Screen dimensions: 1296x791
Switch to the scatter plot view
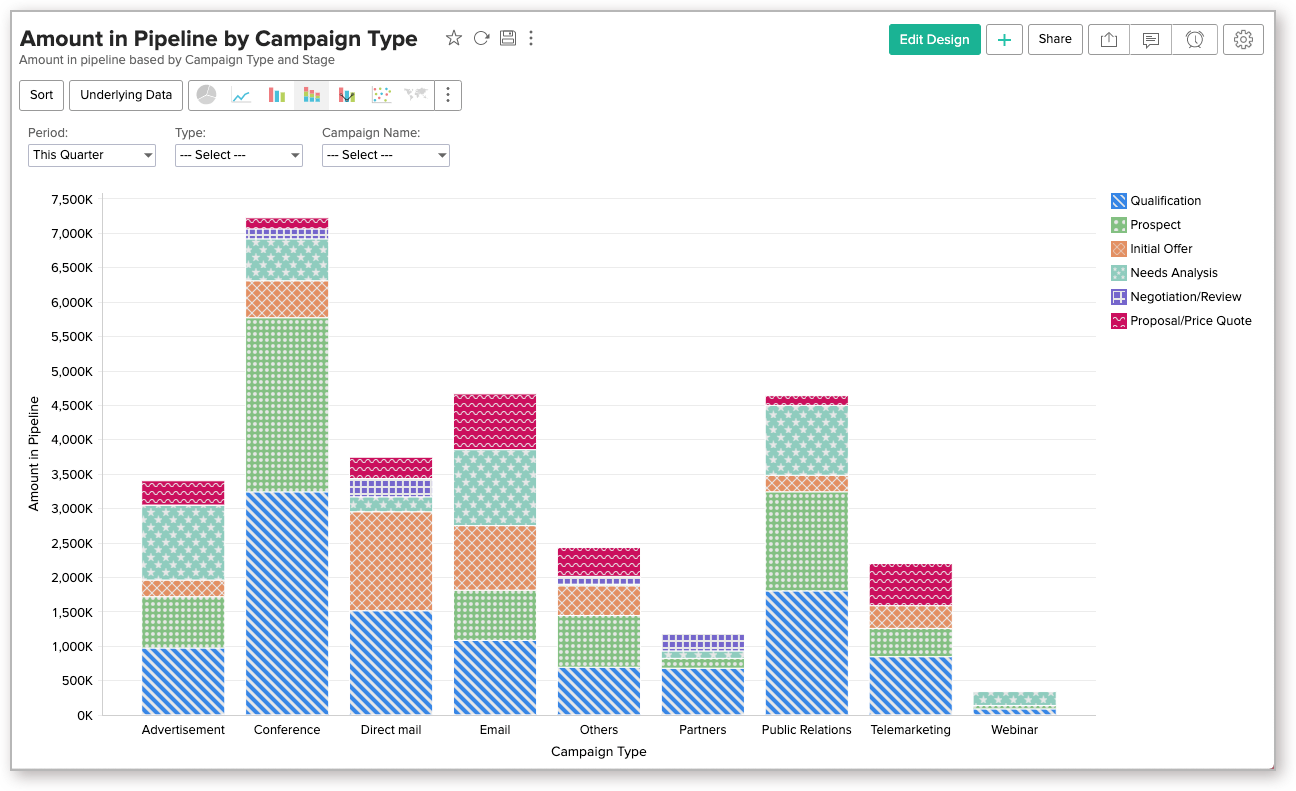click(x=381, y=95)
